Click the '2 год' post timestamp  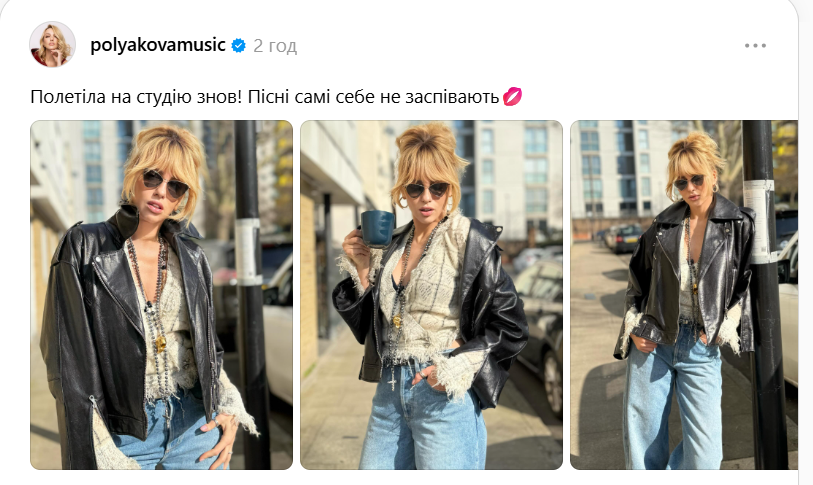click(275, 46)
